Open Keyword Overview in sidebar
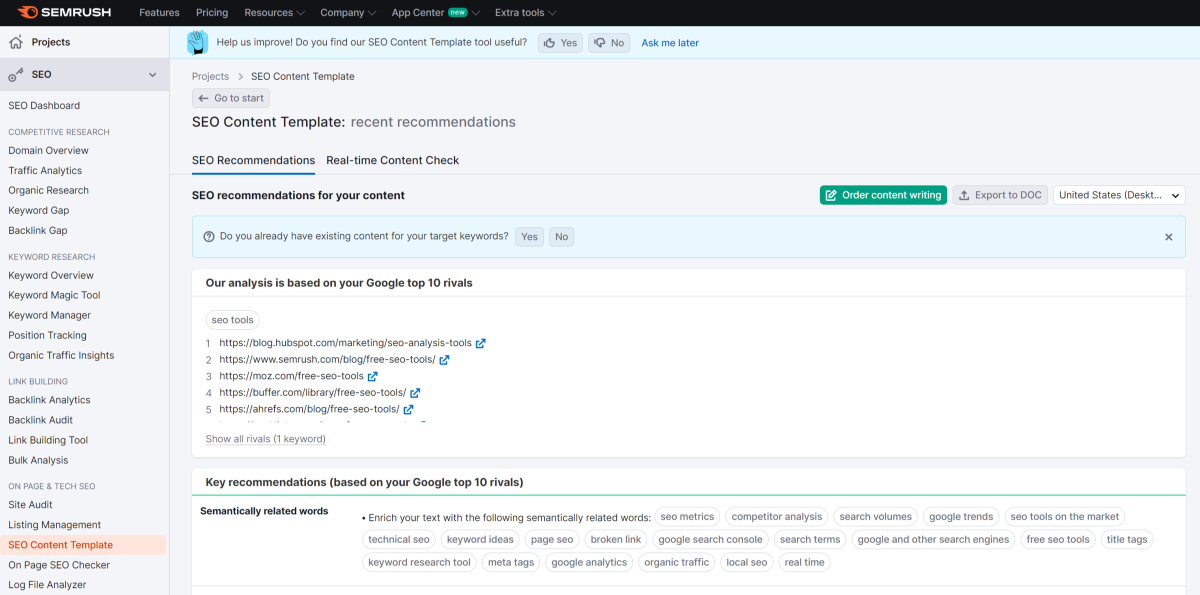 click(x=51, y=275)
